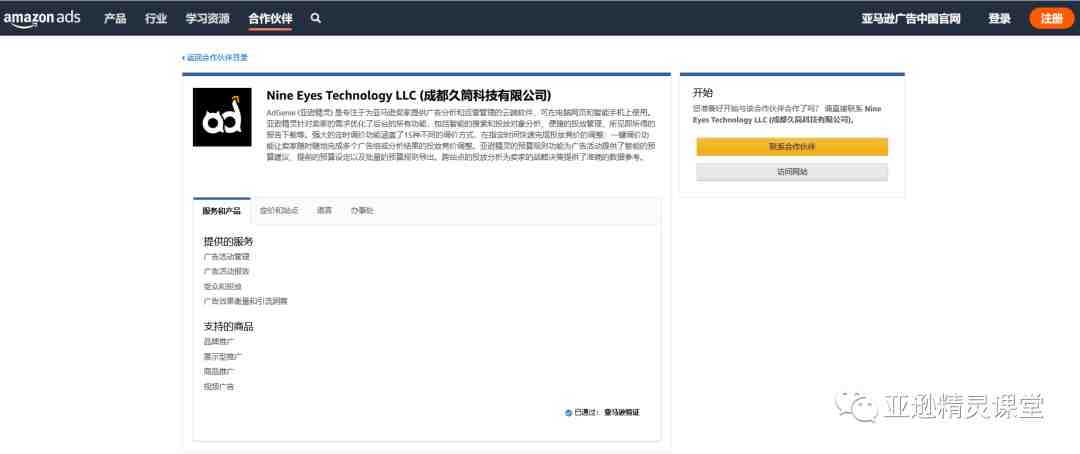Click the 亚马逊验证 verification text
Image resolution: width=1080 pixels, height=454 pixels.
[622, 413]
